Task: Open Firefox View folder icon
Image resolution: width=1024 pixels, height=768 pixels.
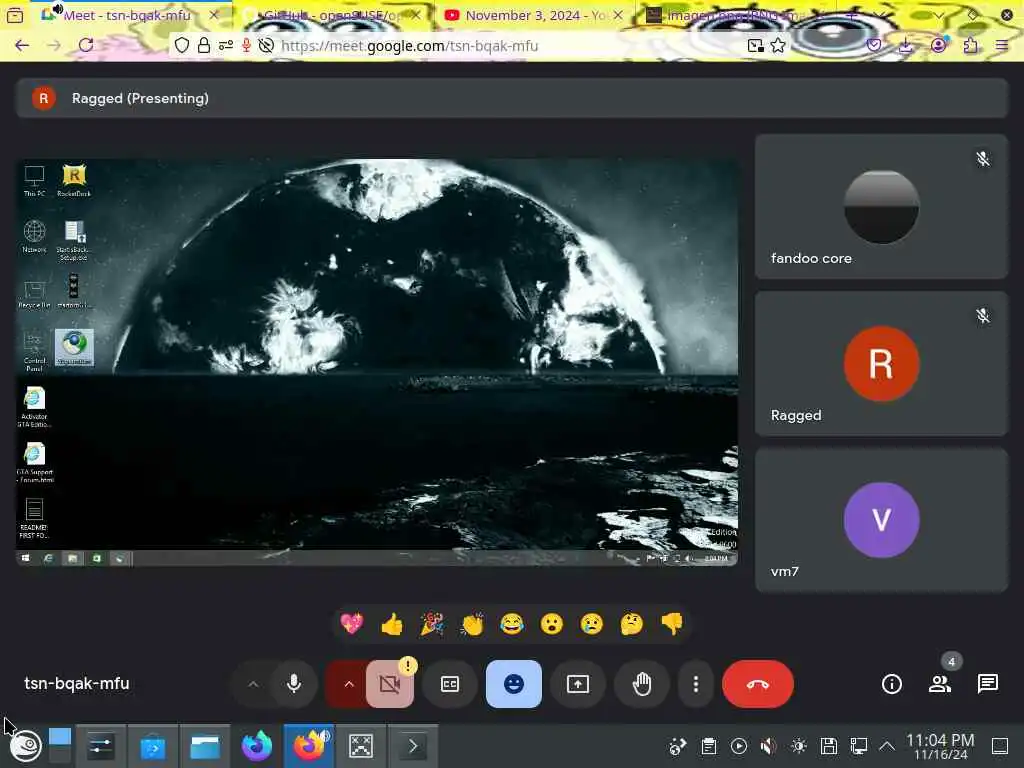Action: coord(14,15)
